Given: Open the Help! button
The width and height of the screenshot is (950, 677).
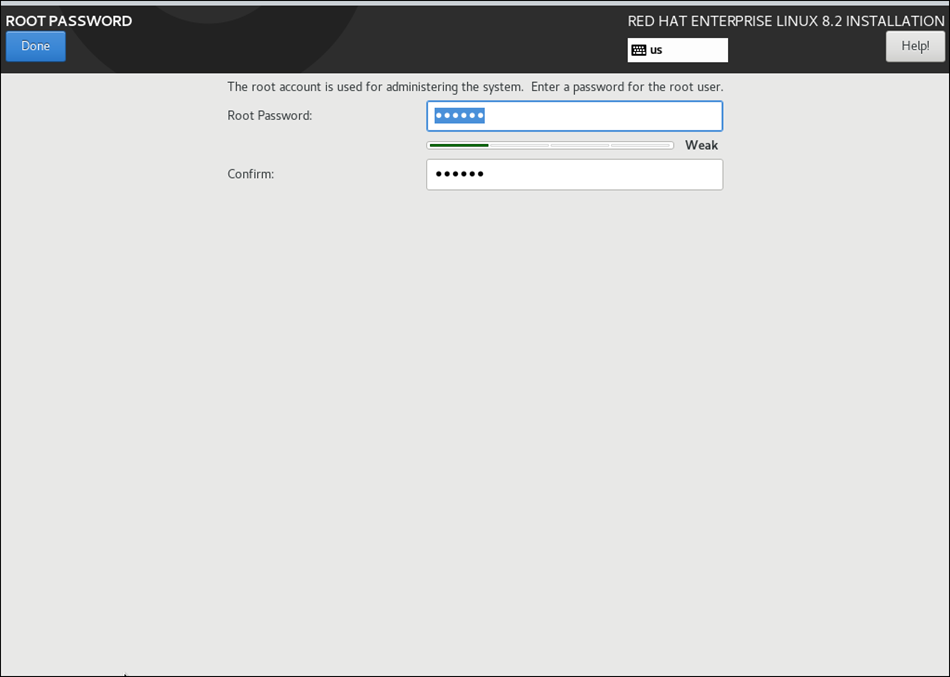Looking at the screenshot, I should tap(915, 46).
